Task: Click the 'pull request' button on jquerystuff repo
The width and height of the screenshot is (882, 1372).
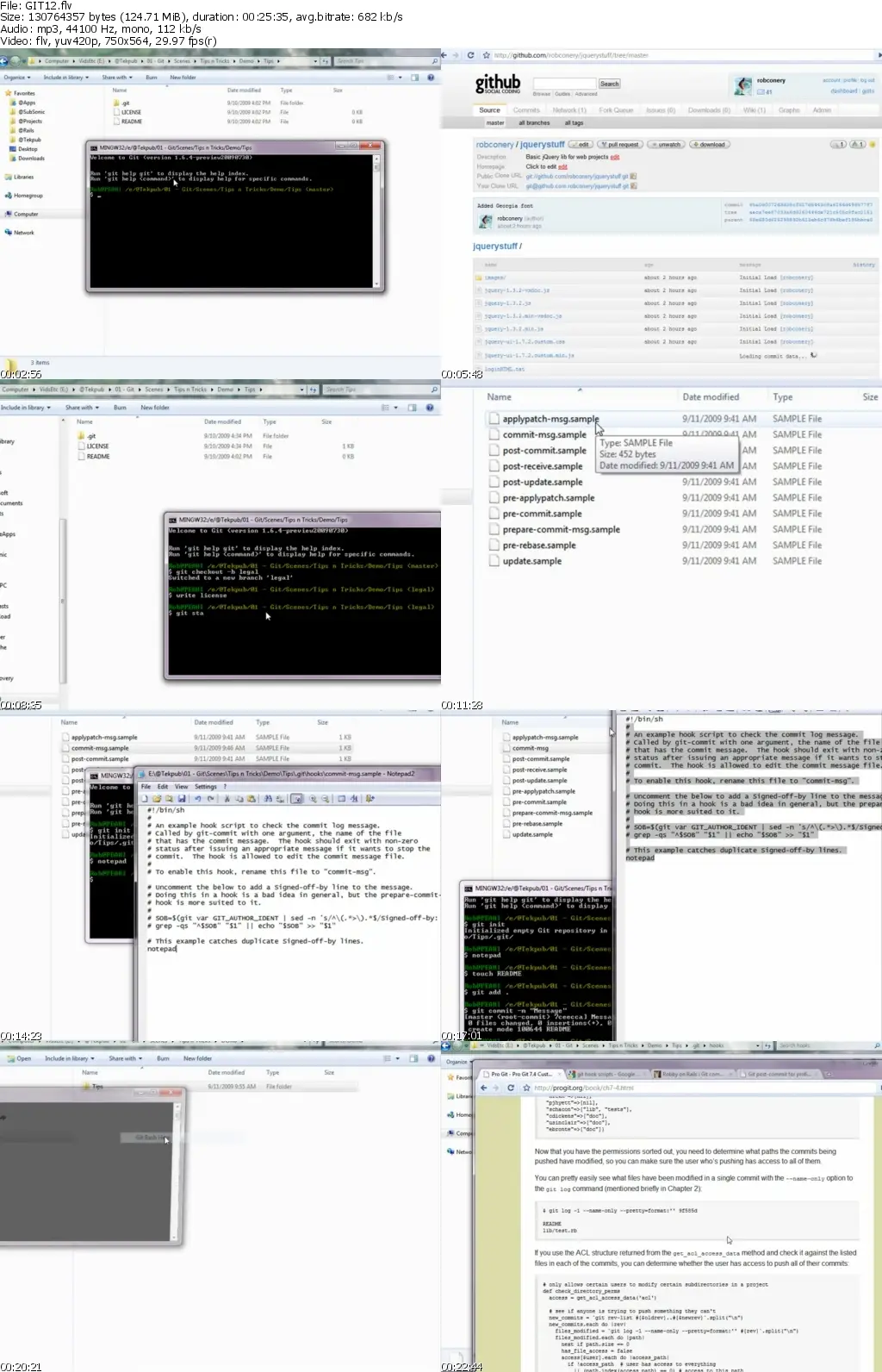Action: (620, 145)
